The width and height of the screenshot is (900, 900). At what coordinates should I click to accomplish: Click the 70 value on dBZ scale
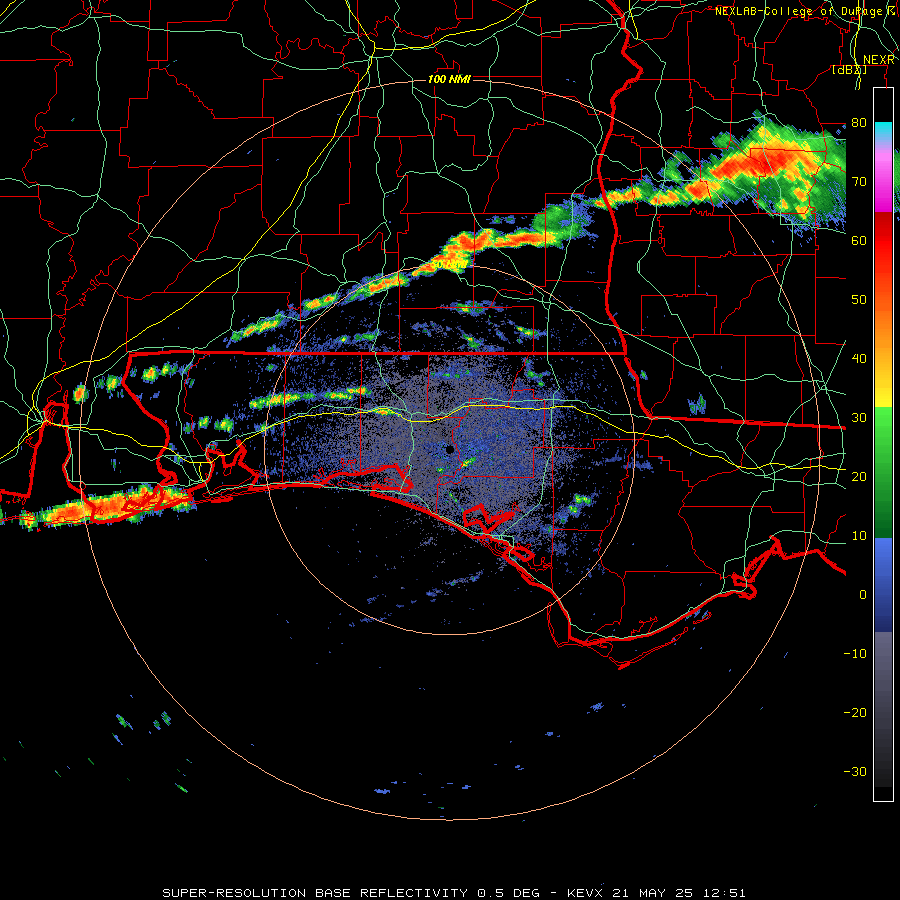(859, 182)
